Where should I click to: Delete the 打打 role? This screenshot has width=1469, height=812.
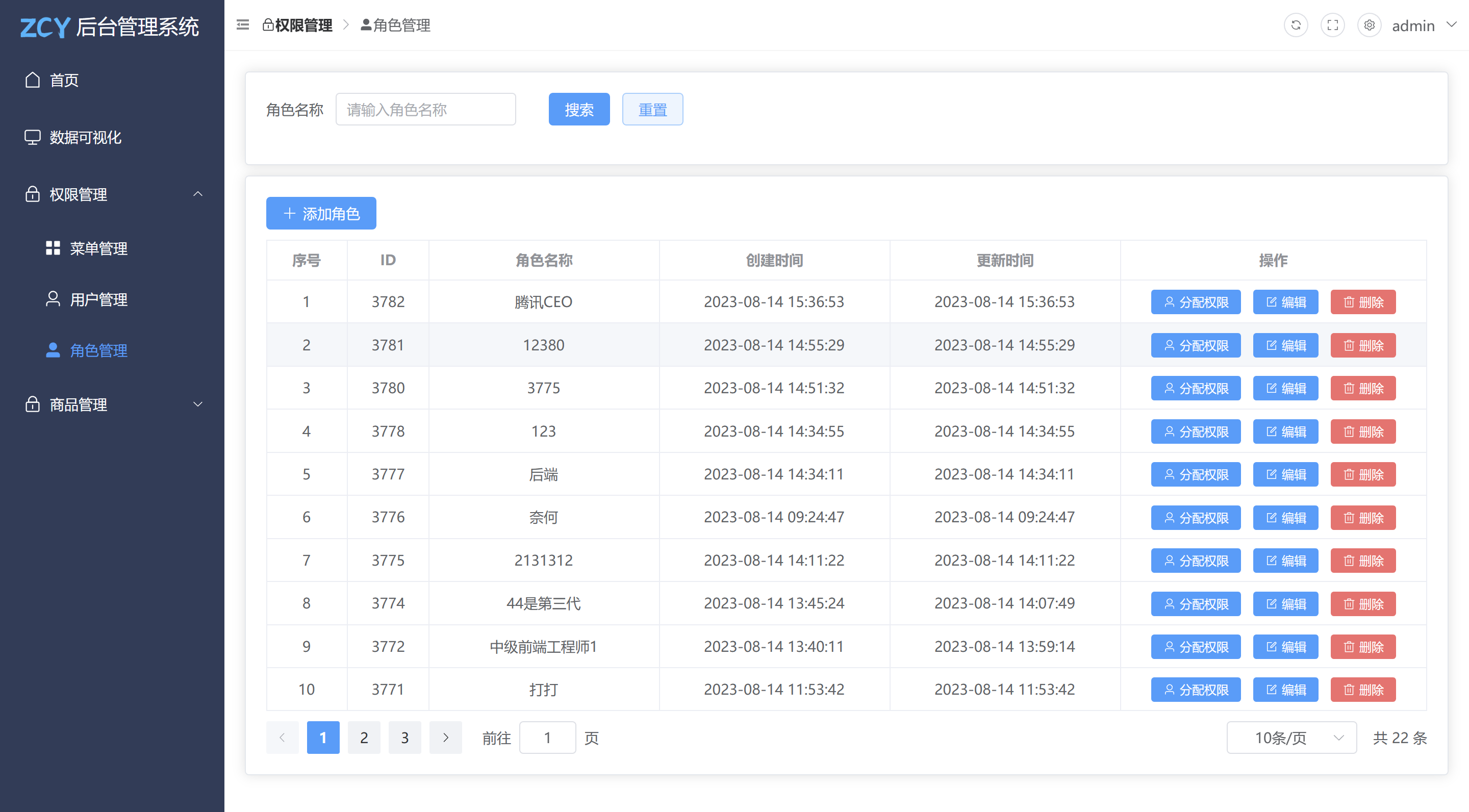(x=1363, y=690)
